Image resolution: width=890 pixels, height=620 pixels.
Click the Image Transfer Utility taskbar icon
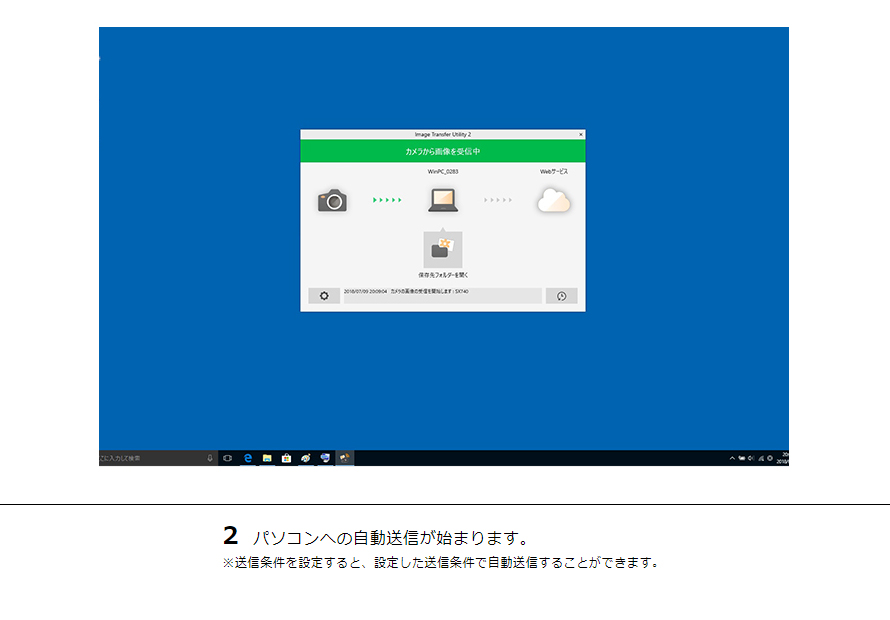pyautogui.click(x=343, y=458)
